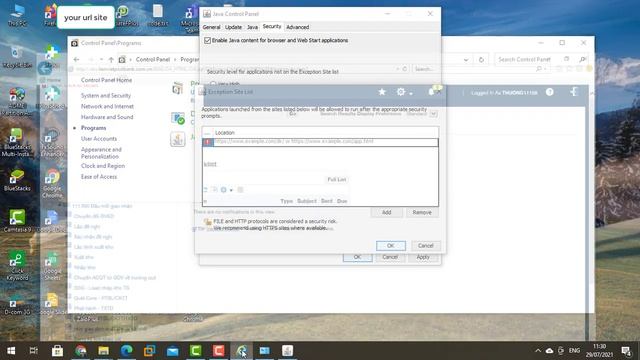The height and width of the screenshot is (360, 640).
Task: Launch D-com 3G desktop shortcut
Action: point(17,306)
